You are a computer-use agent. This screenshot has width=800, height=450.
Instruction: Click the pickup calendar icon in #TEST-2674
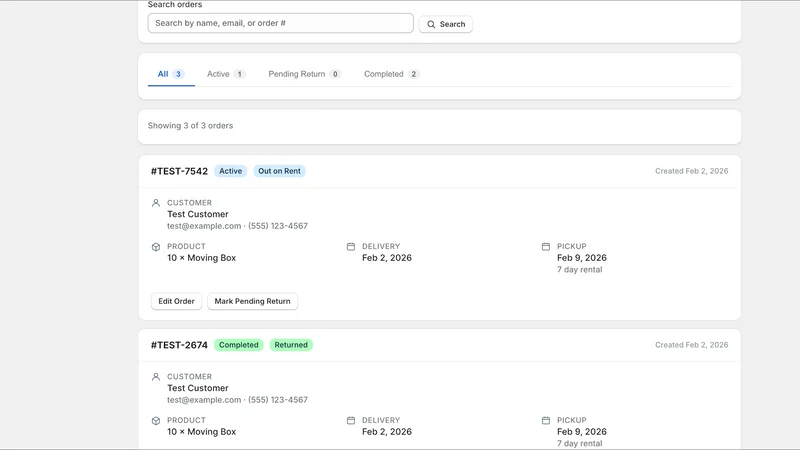click(x=545, y=420)
